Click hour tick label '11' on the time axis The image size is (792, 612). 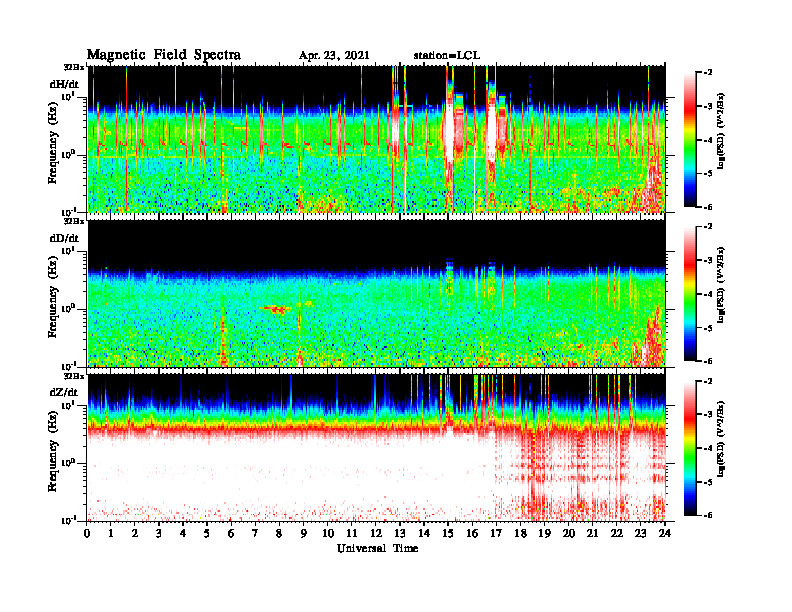pyautogui.click(x=352, y=533)
